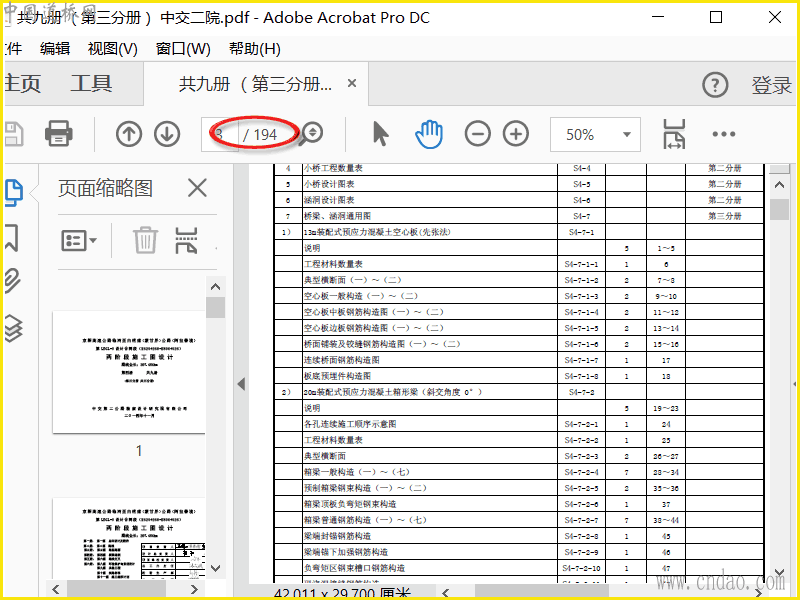Click the 各孔连续施工顺序示意图 row
The image size is (800, 600).
(518, 424)
